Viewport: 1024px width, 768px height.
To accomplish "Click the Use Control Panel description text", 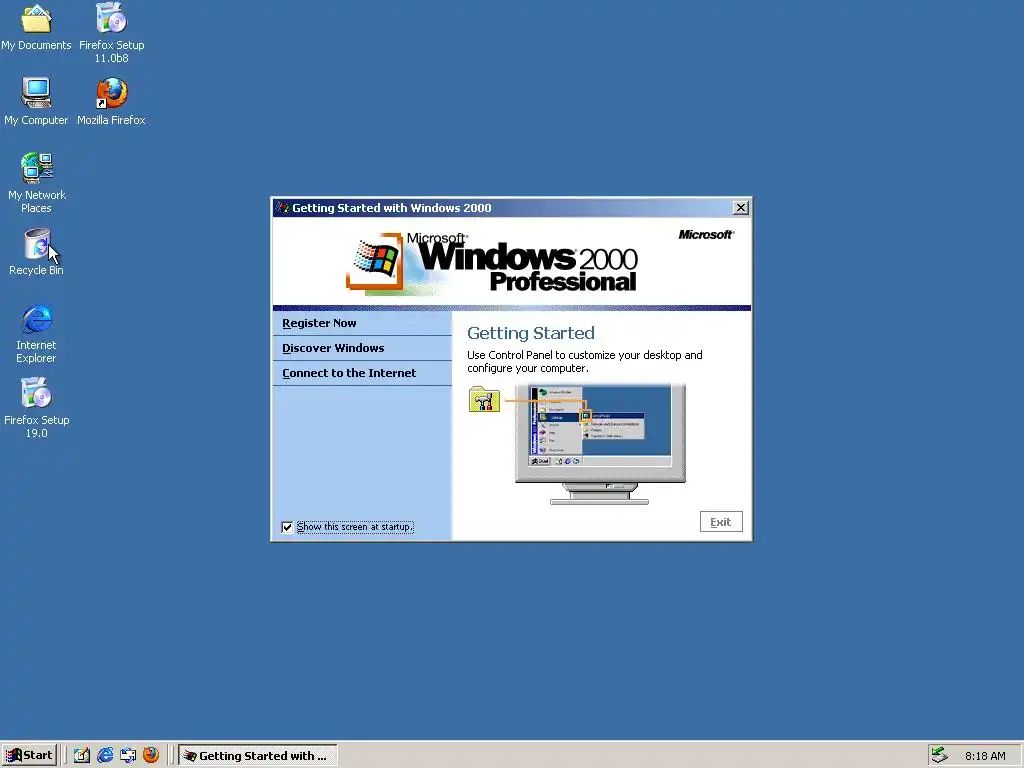I will 584,362.
